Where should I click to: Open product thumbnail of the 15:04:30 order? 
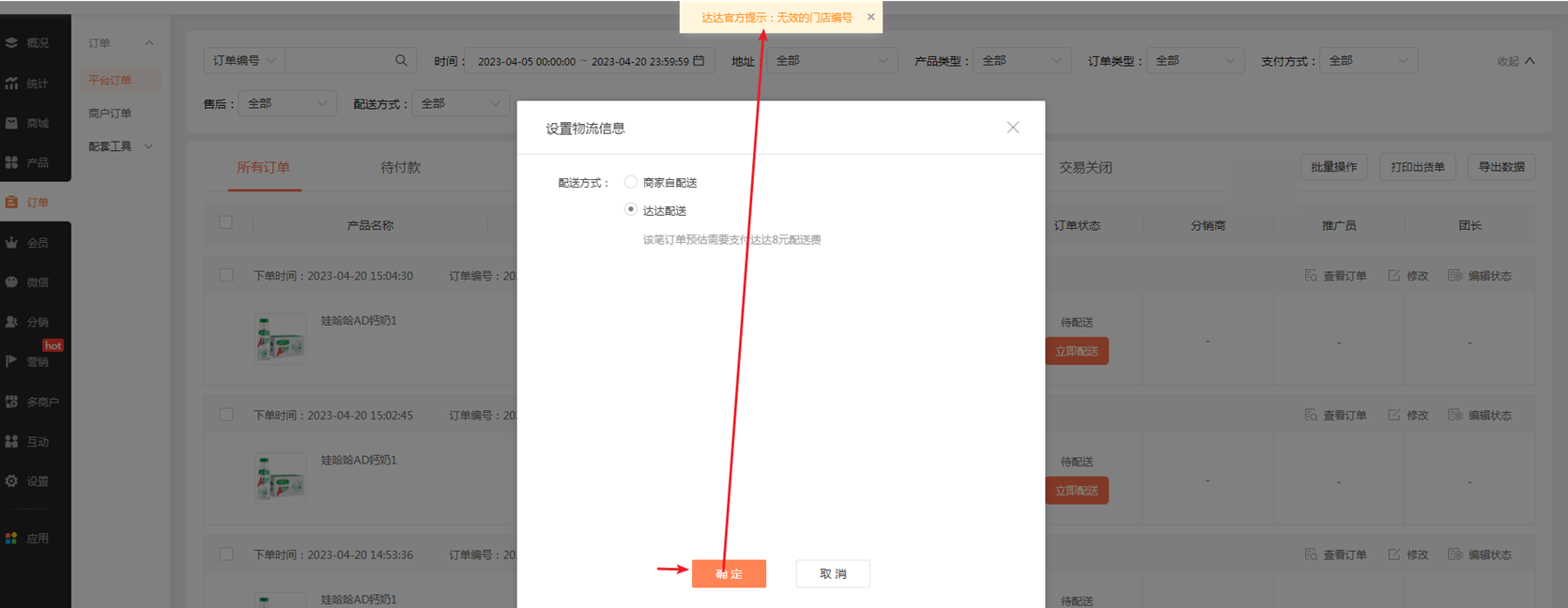(280, 338)
